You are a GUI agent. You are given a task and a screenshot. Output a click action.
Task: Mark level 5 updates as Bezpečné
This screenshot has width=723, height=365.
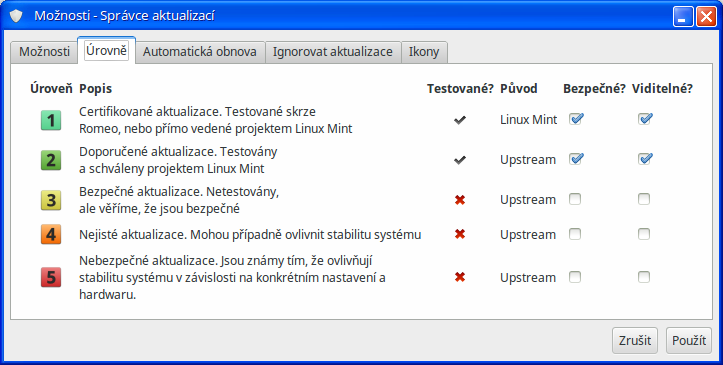pyautogui.click(x=575, y=277)
